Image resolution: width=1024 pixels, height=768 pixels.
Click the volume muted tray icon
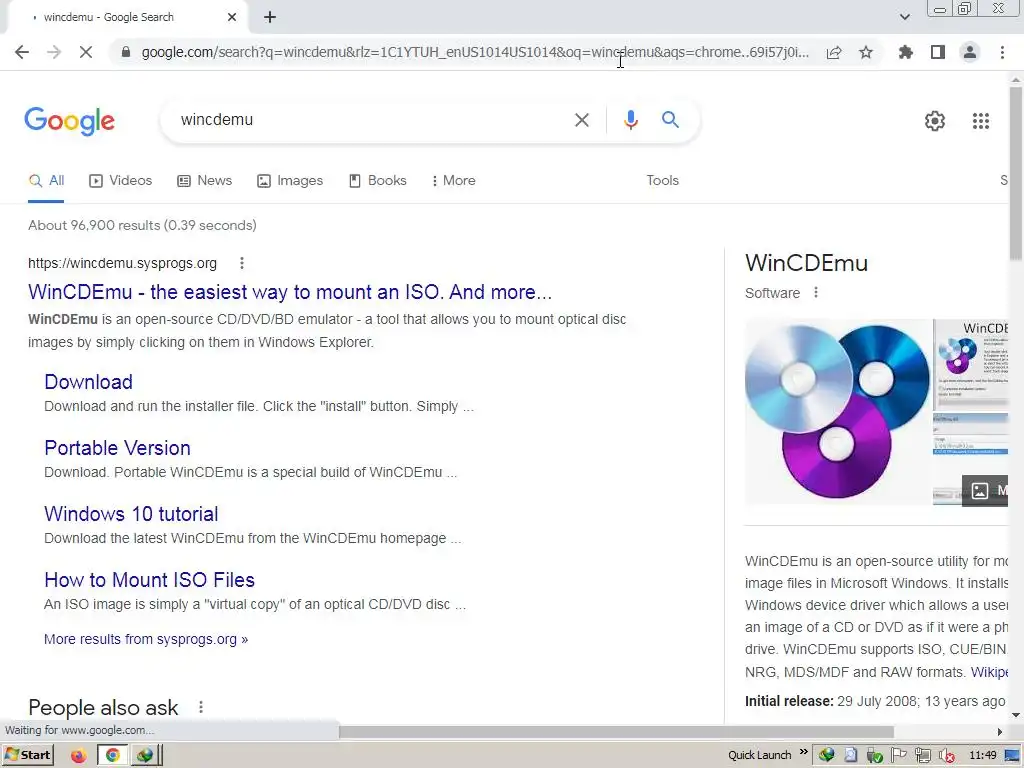[x=946, y=756]
